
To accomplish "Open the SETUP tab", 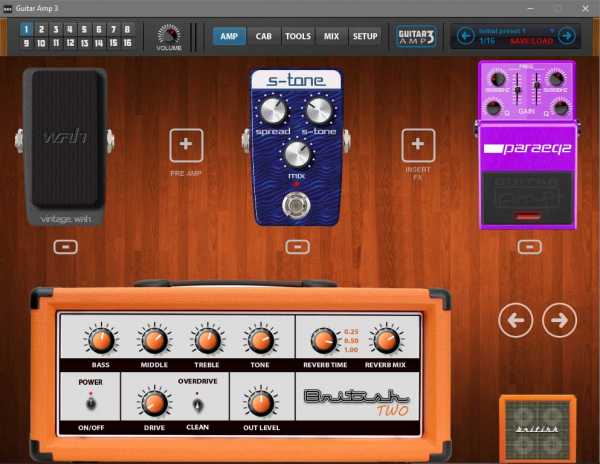I will coord(365,36).
